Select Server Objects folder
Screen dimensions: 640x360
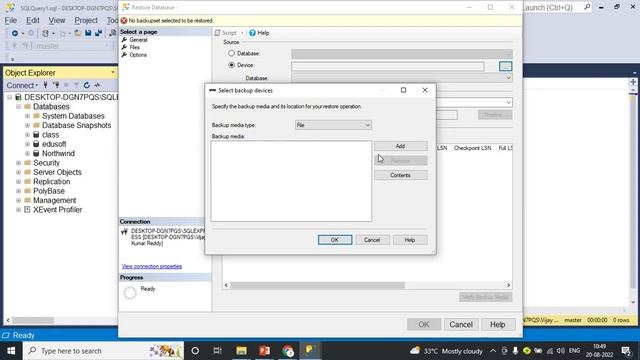click(x=57, y=172)
